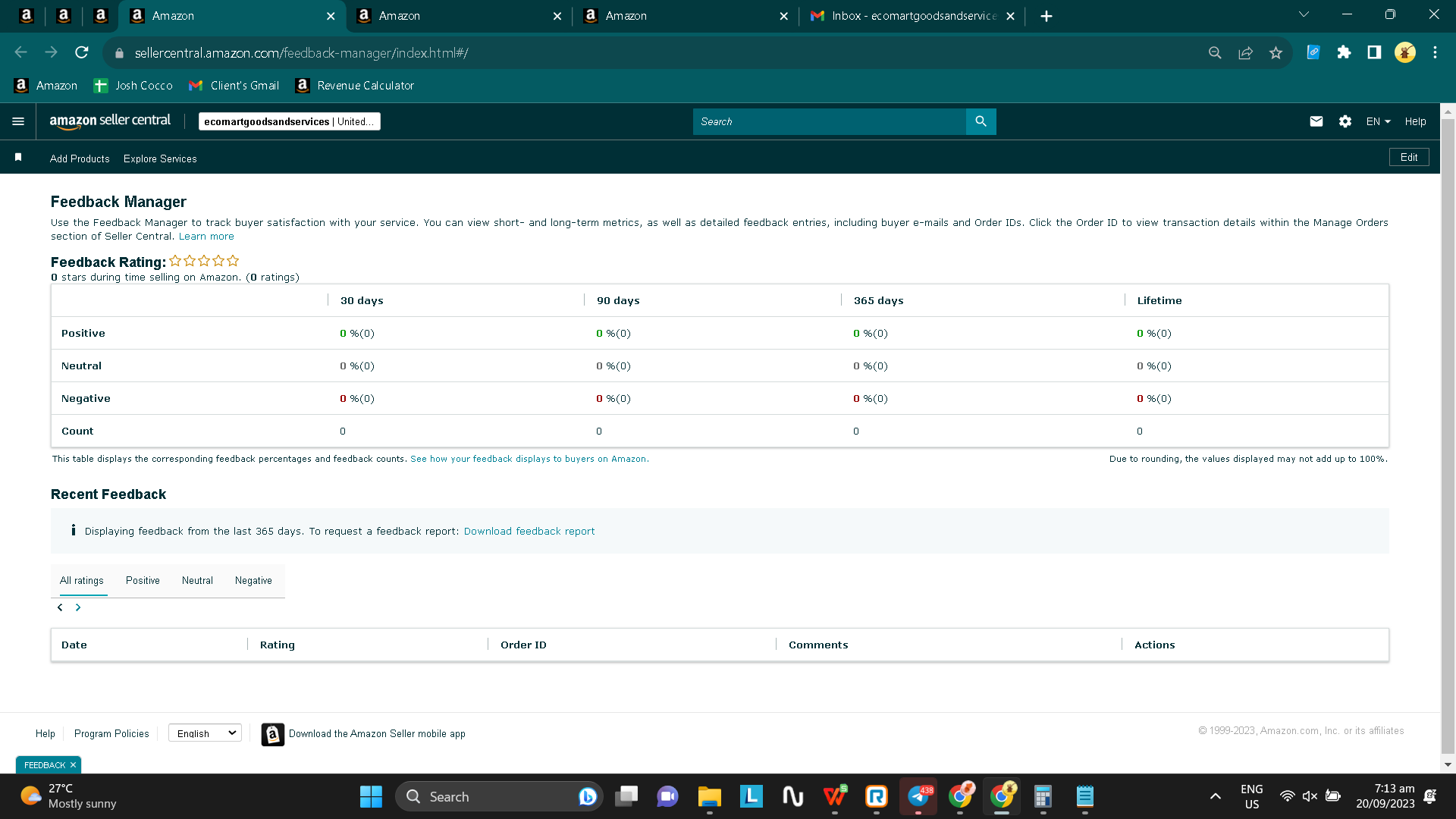
Task: Click the search magnifier button
Action: 981,121
